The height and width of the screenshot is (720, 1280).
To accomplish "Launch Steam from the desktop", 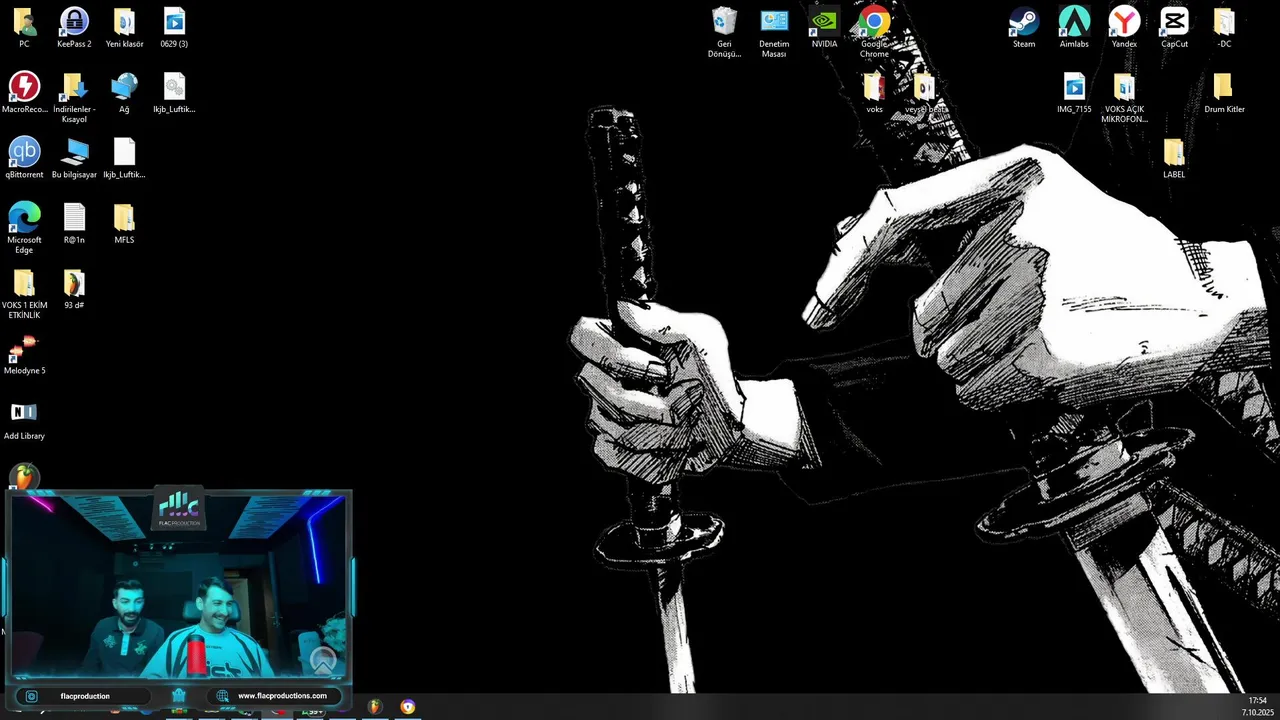I will (1024, 27).
